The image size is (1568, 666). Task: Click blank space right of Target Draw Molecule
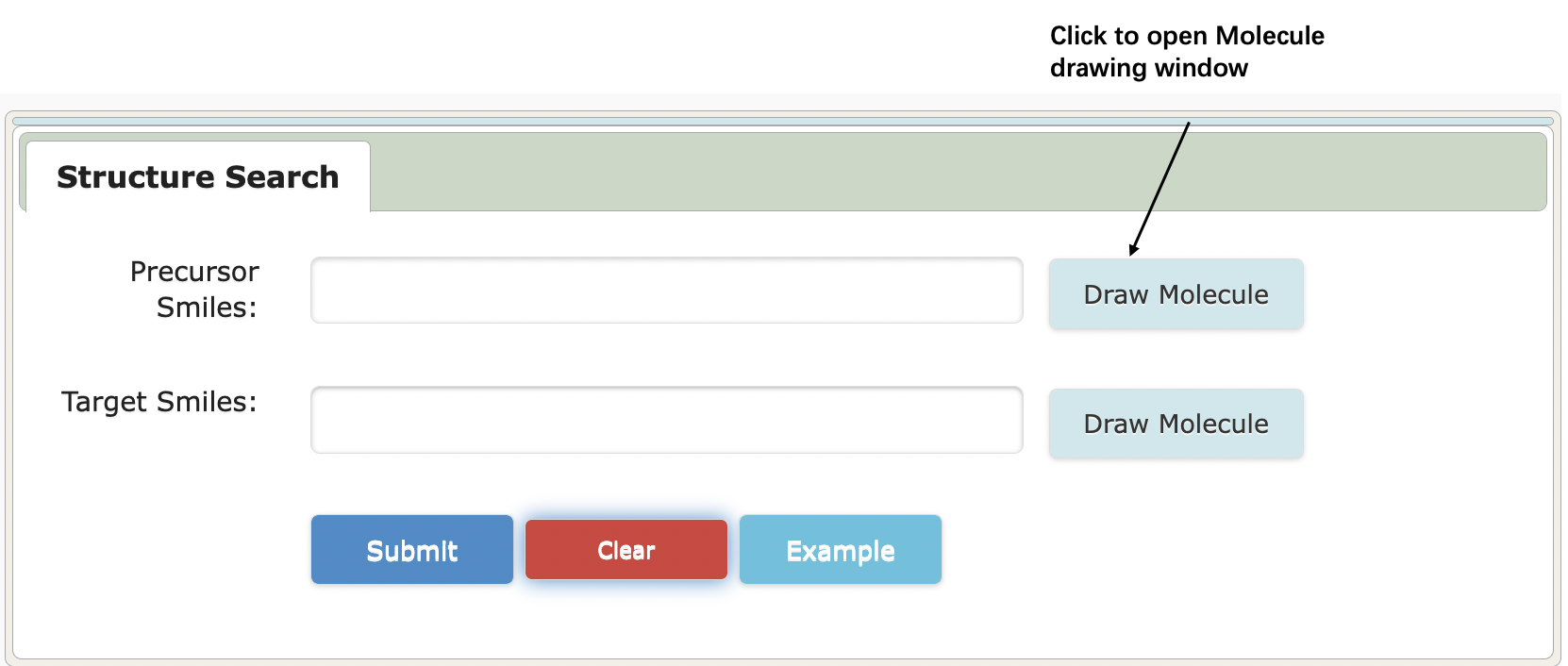(x=1425, y=424)
